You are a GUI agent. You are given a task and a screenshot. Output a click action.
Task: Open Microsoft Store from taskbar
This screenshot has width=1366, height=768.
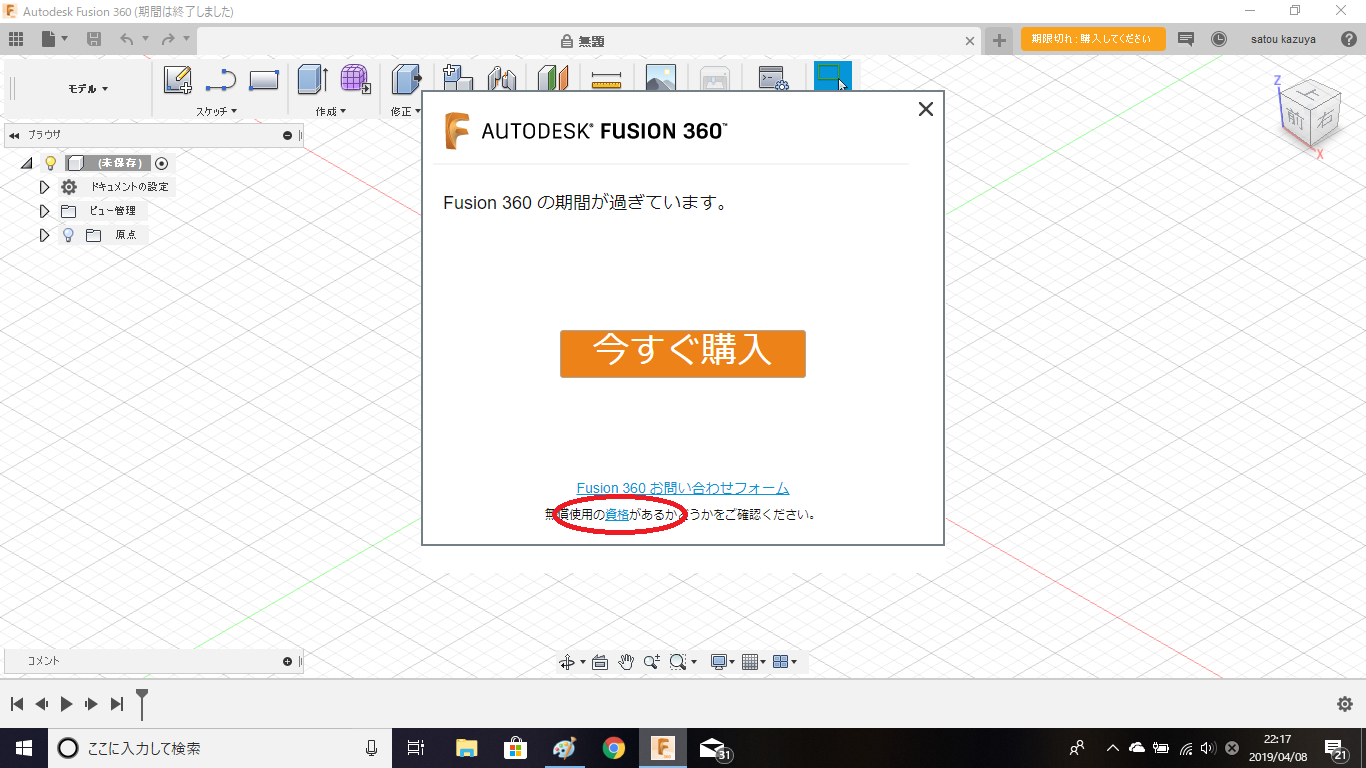[x=516, y=748]
